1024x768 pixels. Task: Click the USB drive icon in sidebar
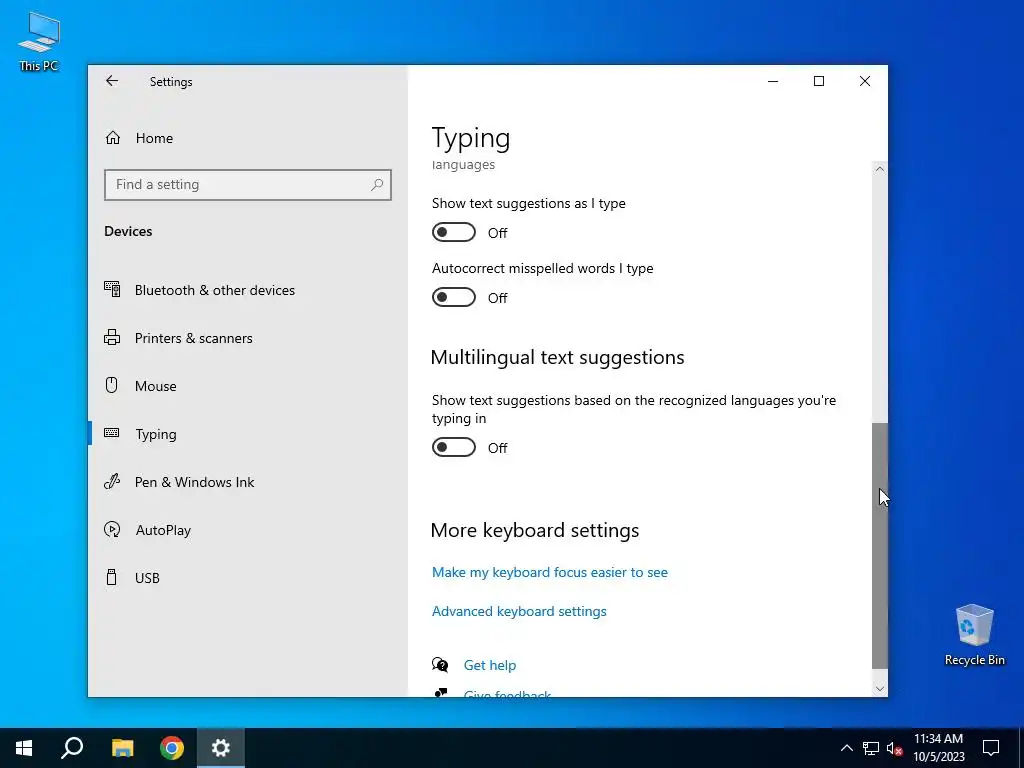coord(112,577)
